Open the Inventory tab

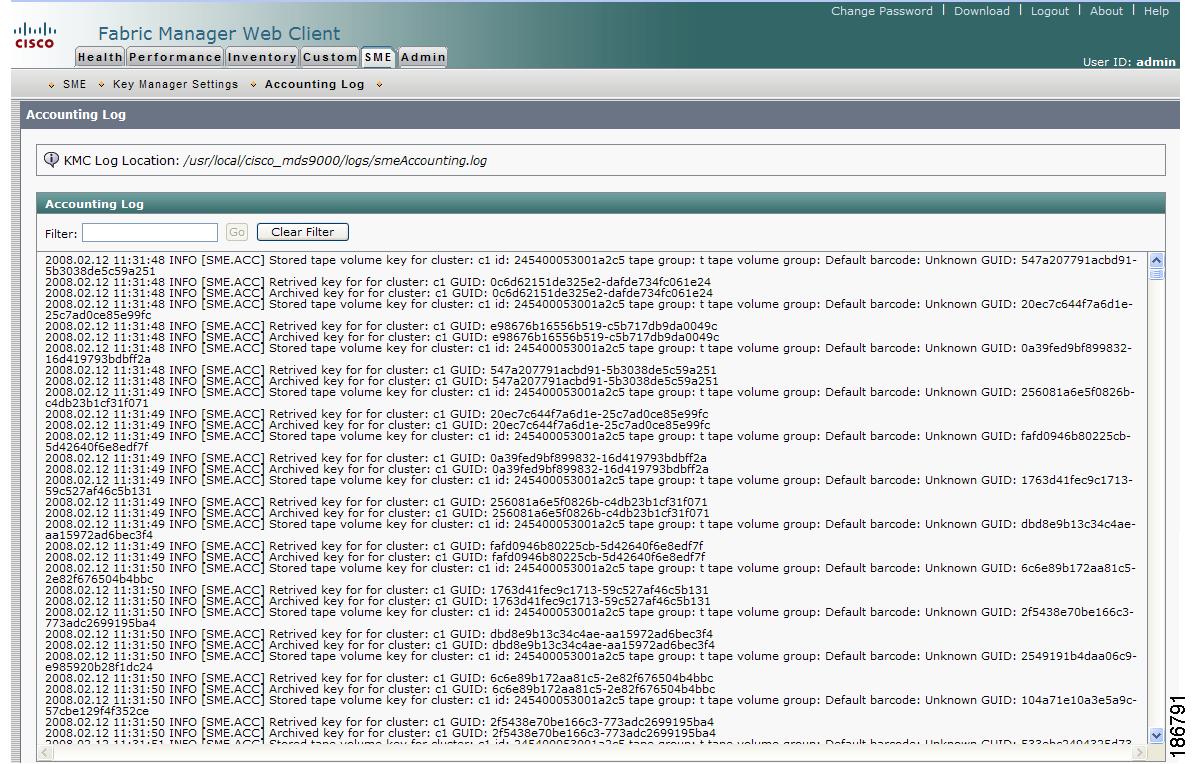(x=262, y=57)
